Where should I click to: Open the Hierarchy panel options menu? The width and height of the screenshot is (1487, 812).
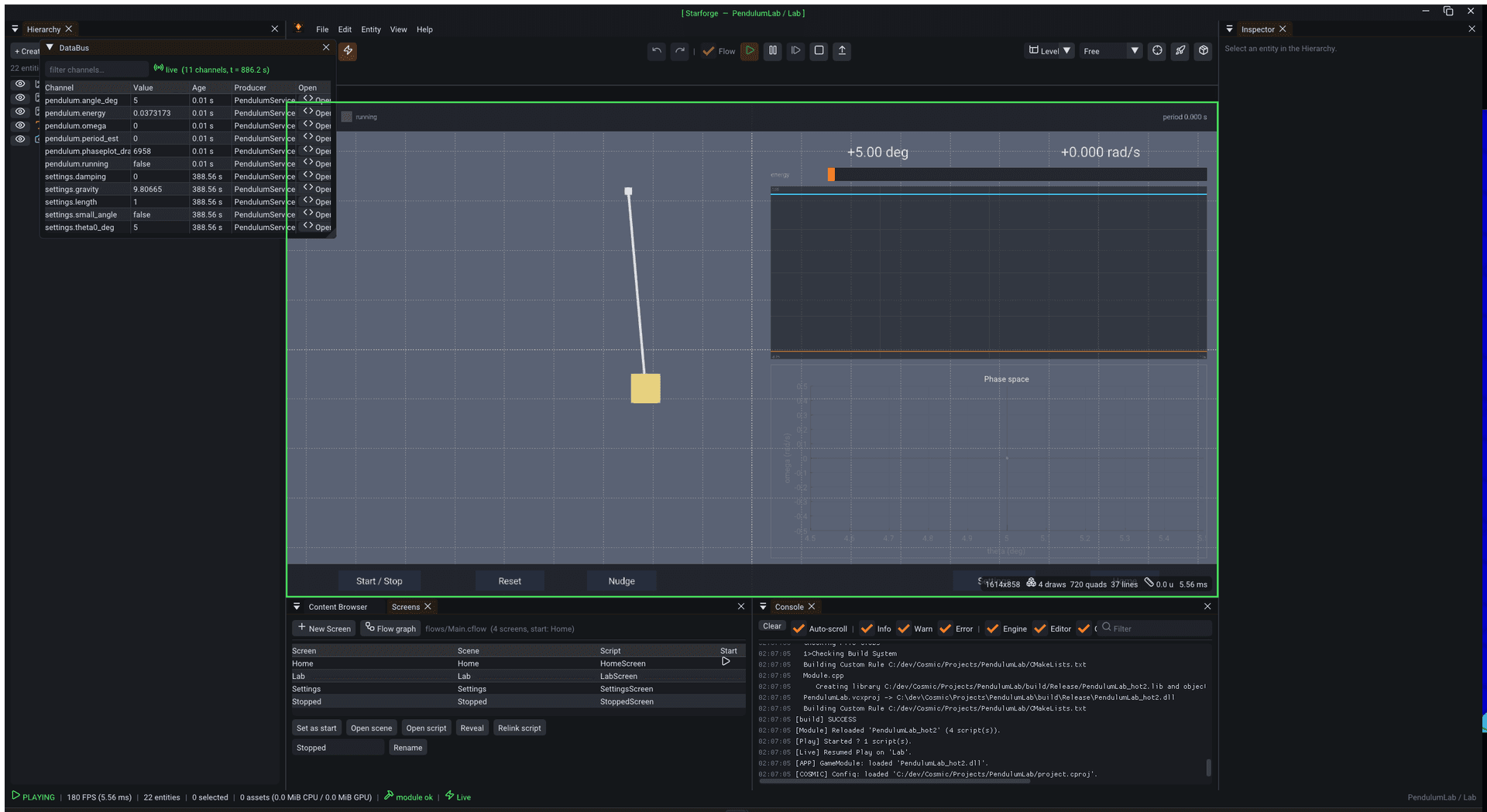click(x=15, y=29)
